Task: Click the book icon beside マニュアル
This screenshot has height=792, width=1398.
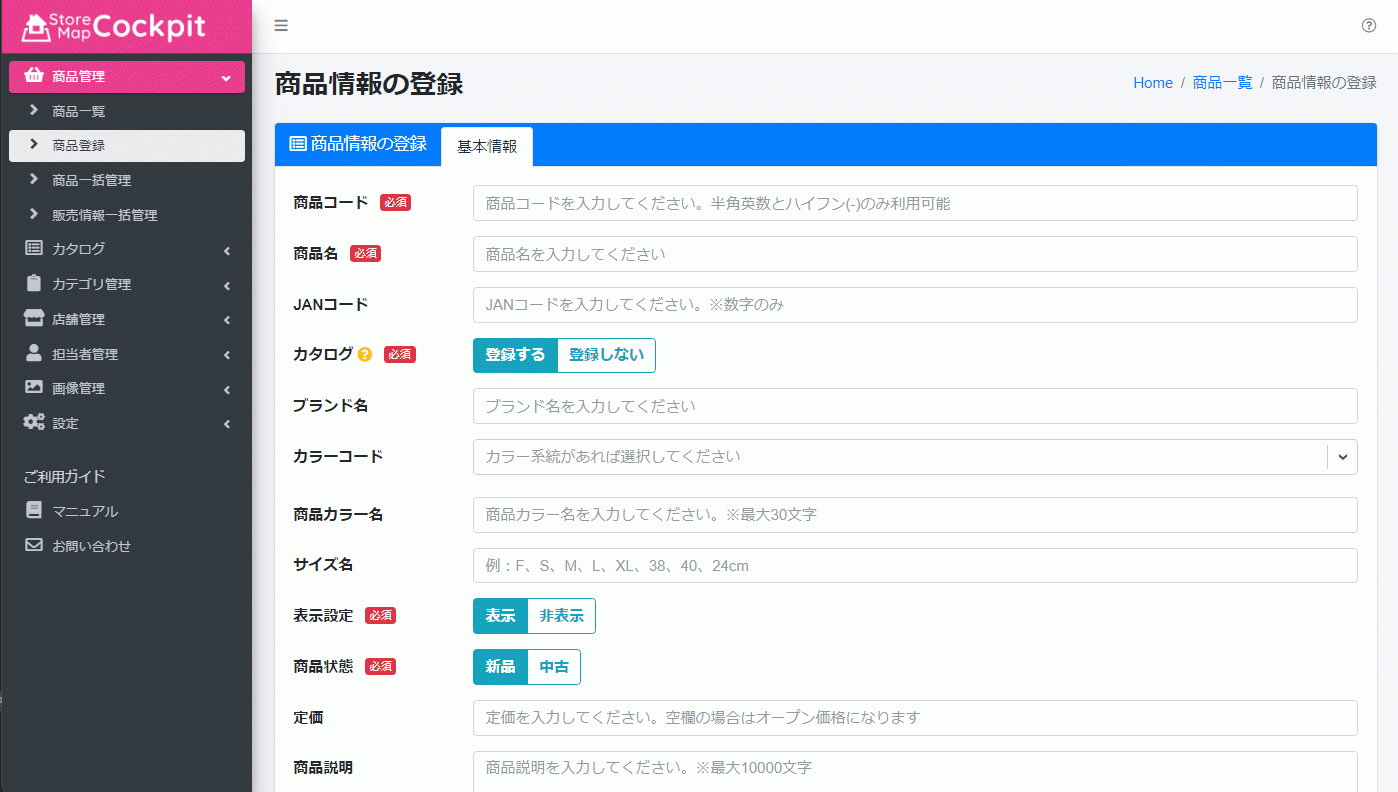Action: coord(33,510)
